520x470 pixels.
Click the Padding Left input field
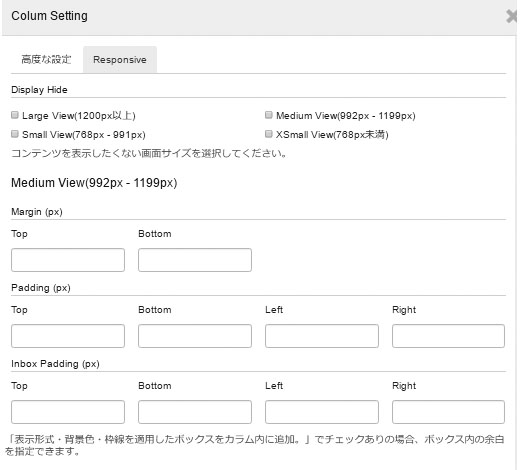[322, 336]
